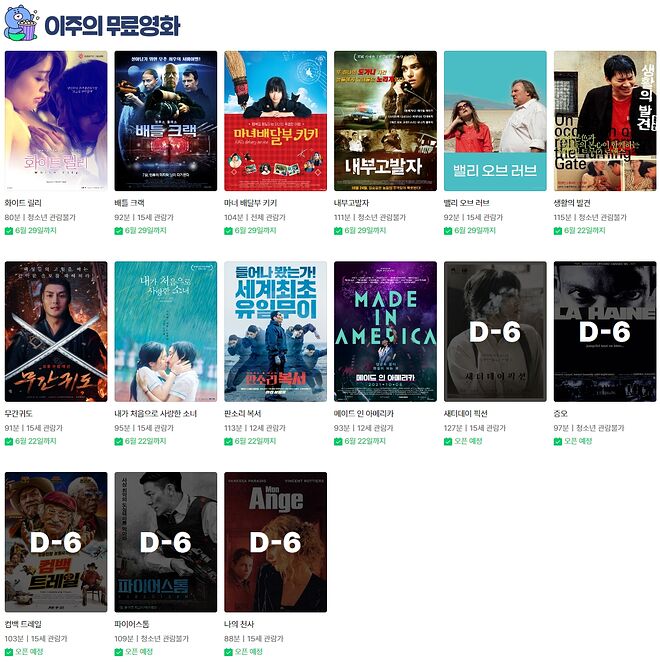Image resolution: width=660 pixels, height=662 pixels.
Task: Open the 생활의 발견 movie poster
Action: (x=605, y=121)
